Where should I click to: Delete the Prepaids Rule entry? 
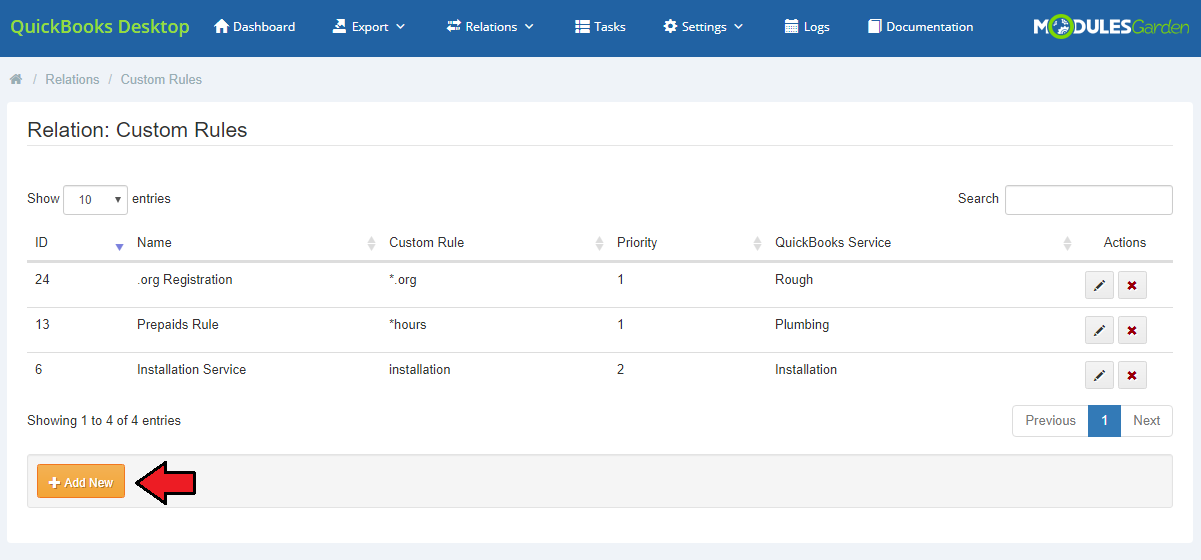pyautogui.click(x=1132, y=330)
